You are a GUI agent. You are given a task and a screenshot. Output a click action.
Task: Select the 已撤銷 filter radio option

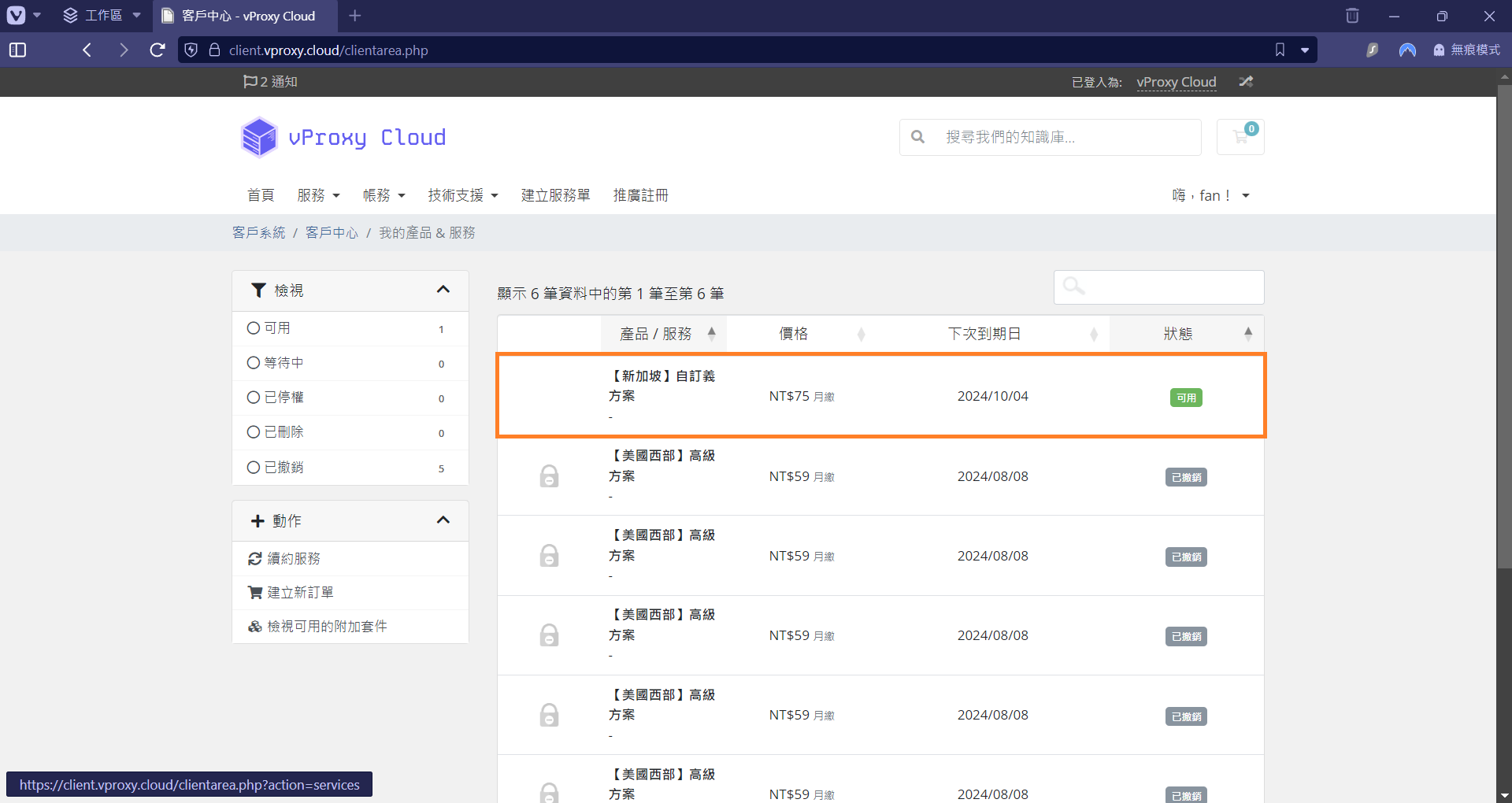pos(254,468)
